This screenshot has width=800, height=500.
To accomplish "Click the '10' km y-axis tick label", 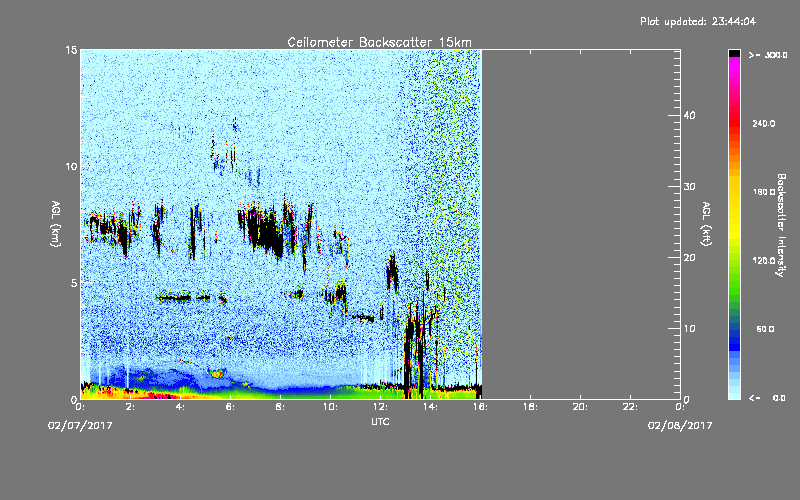I will [71, 166].
